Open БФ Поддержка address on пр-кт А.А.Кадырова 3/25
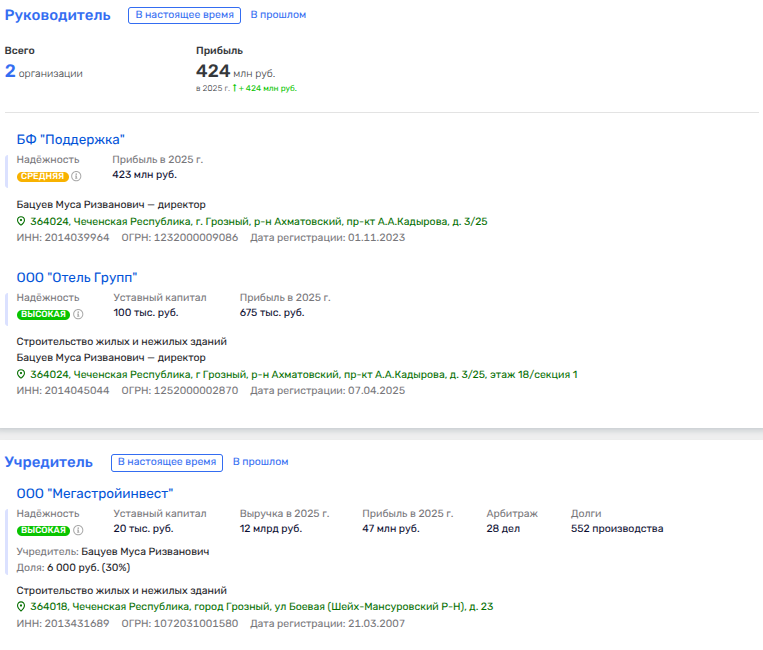 (259, 222)
